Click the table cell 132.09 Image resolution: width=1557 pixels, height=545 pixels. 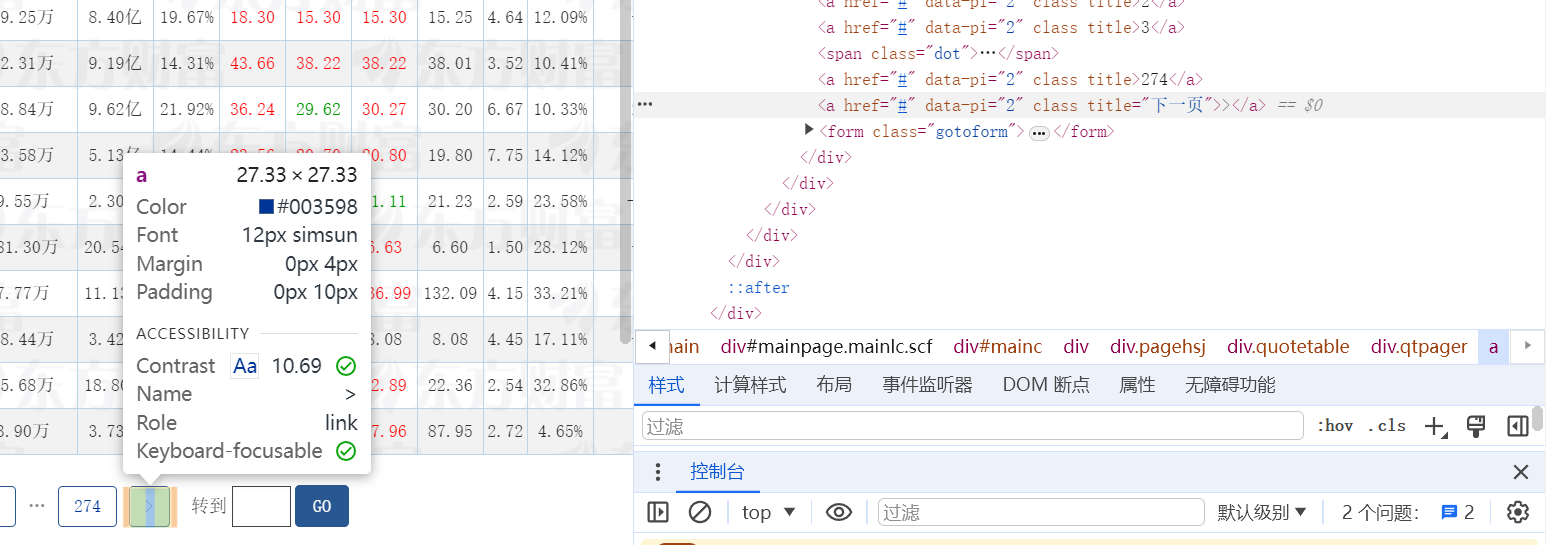coord(450,293)
